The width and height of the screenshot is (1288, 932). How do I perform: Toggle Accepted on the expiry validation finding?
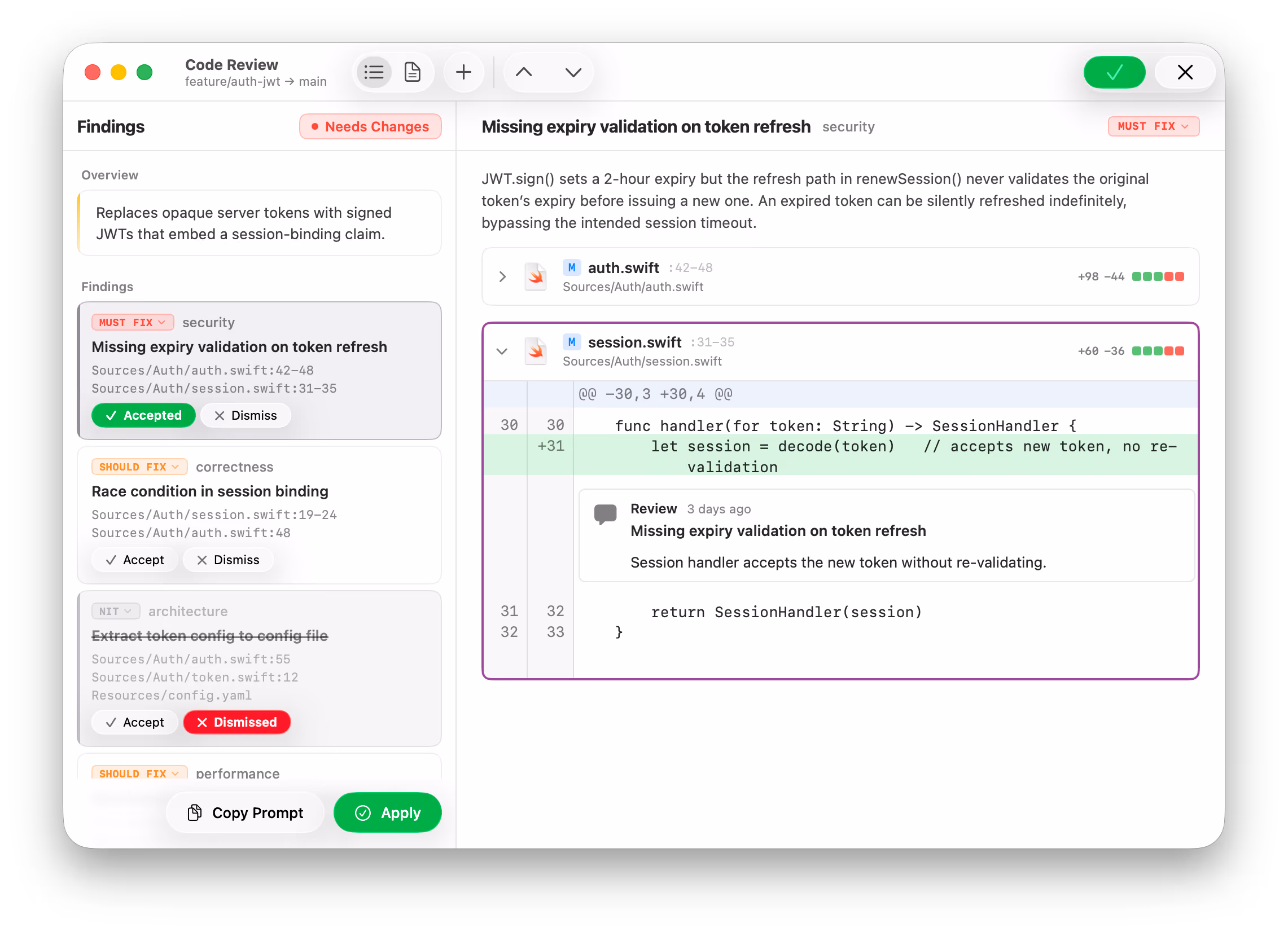coord(143,415)
